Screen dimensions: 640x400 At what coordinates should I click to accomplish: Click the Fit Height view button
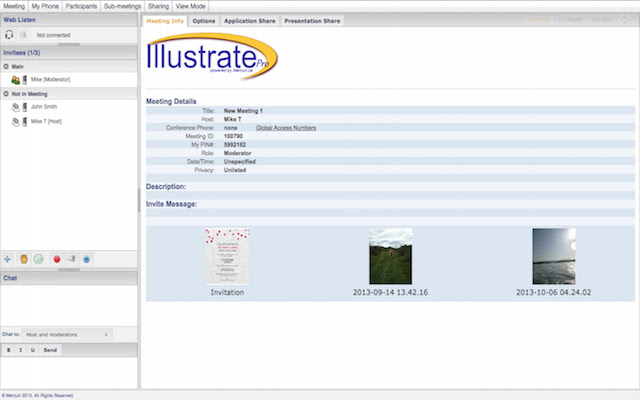pos(570,20)
